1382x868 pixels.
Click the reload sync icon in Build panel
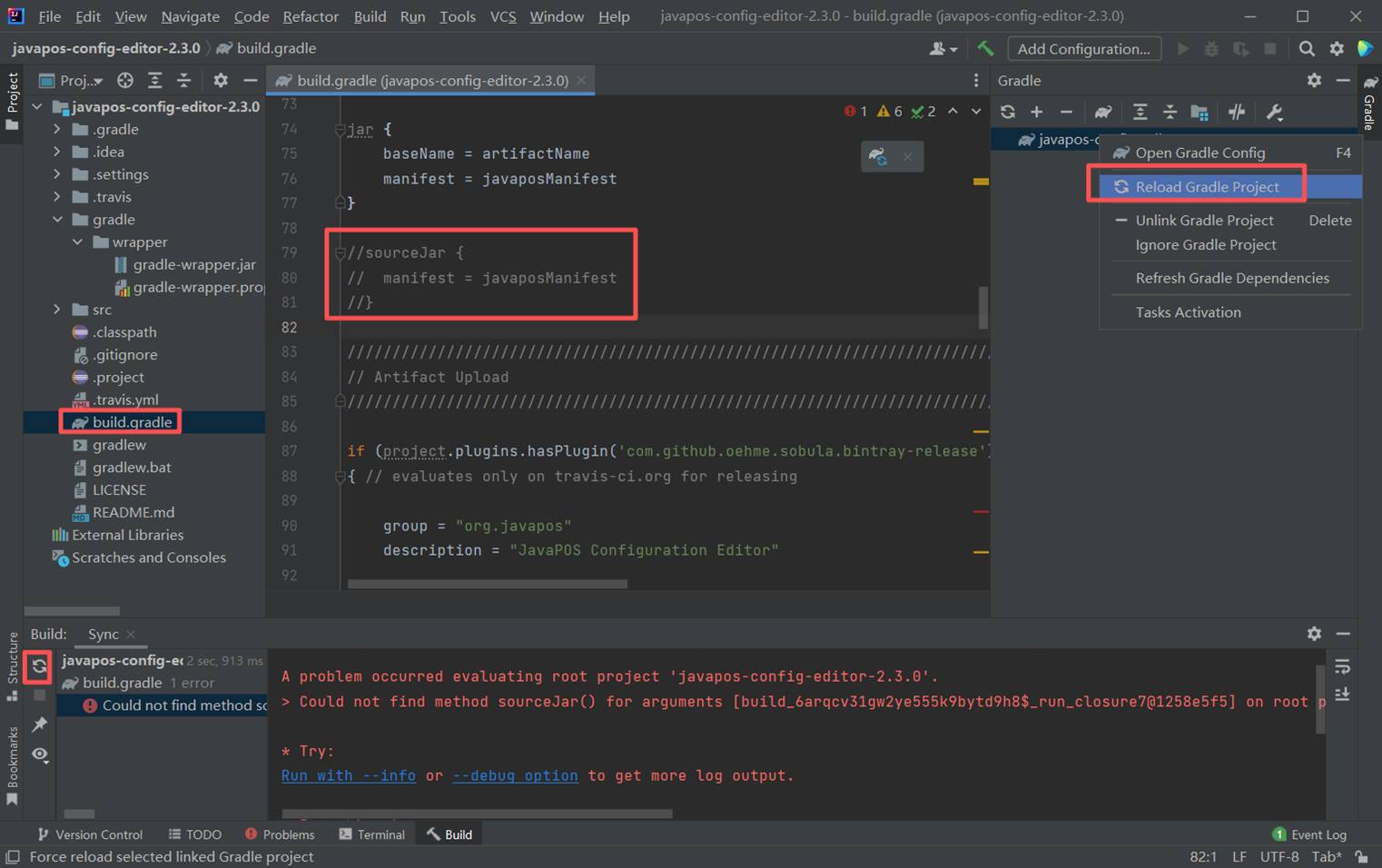point(39,666)
